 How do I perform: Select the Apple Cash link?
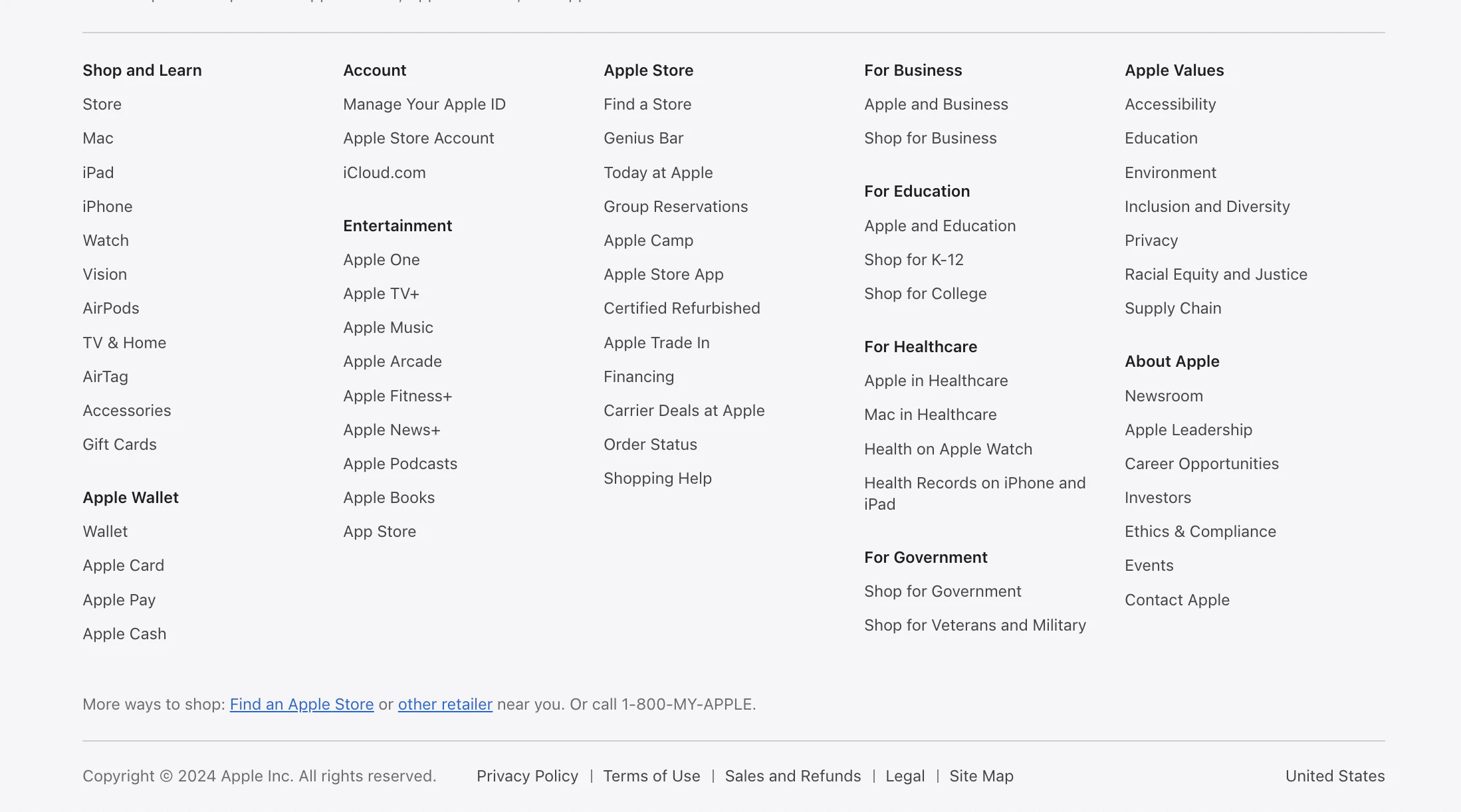tap(124, 634)
